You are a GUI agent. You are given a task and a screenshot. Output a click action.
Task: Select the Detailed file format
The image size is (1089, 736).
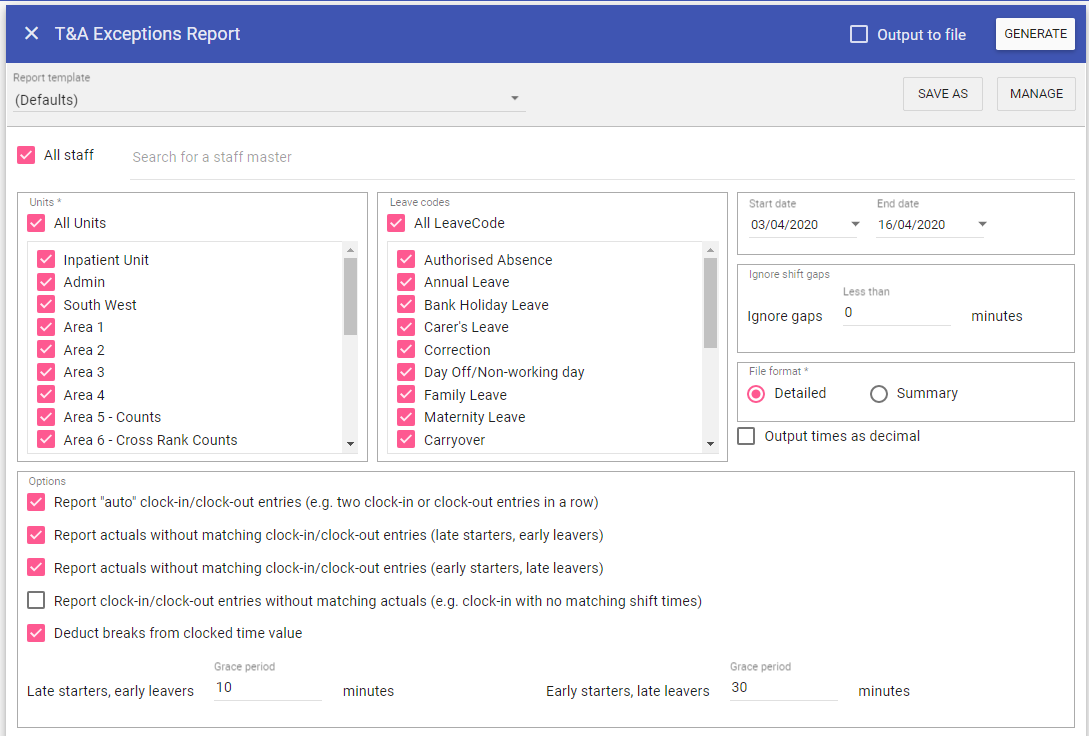click(x=757, y=394)
